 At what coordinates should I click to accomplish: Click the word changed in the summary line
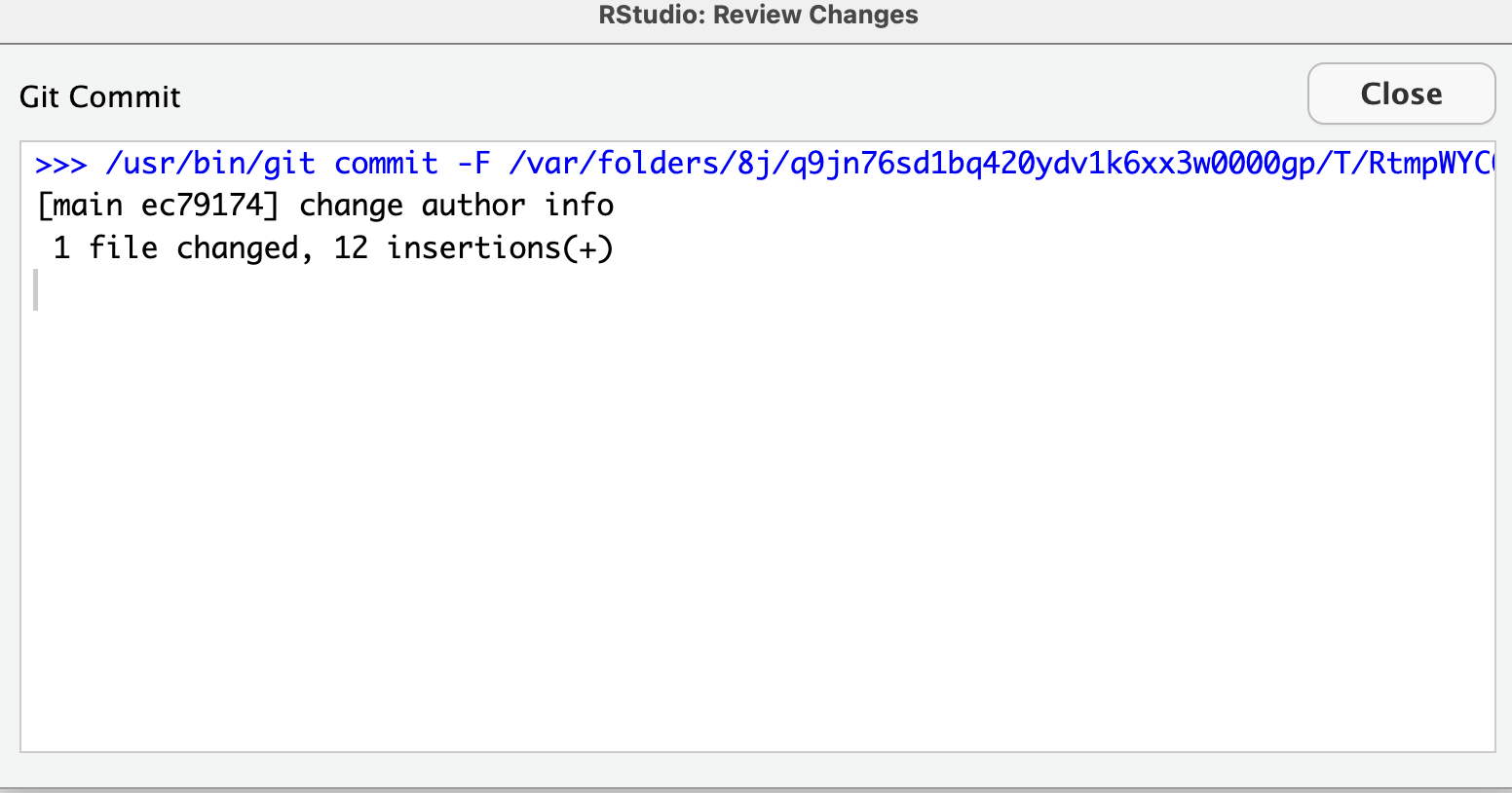coord(237,248)
